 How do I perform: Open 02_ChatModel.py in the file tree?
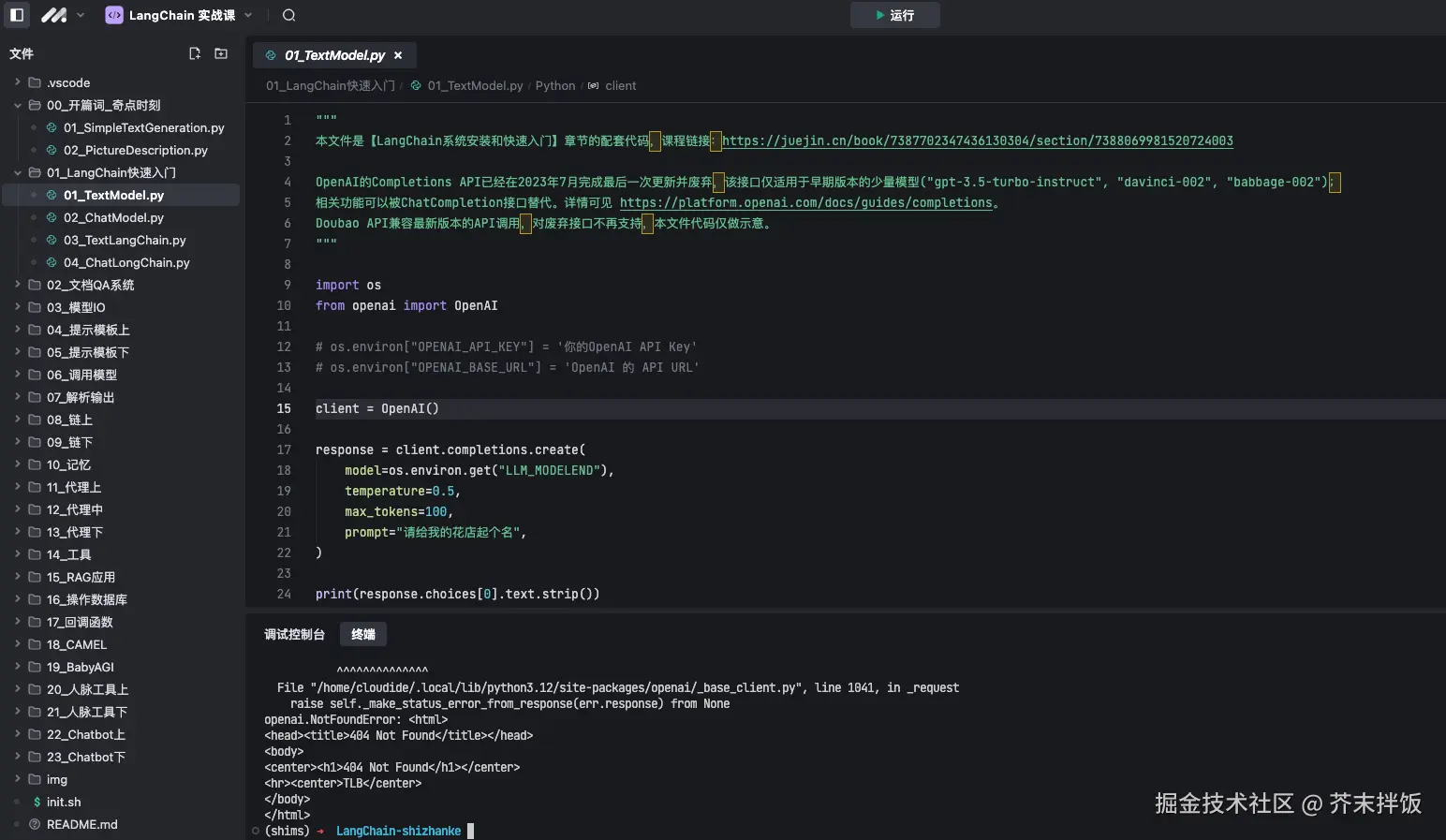pyautogui.click(x=113, y=217)
